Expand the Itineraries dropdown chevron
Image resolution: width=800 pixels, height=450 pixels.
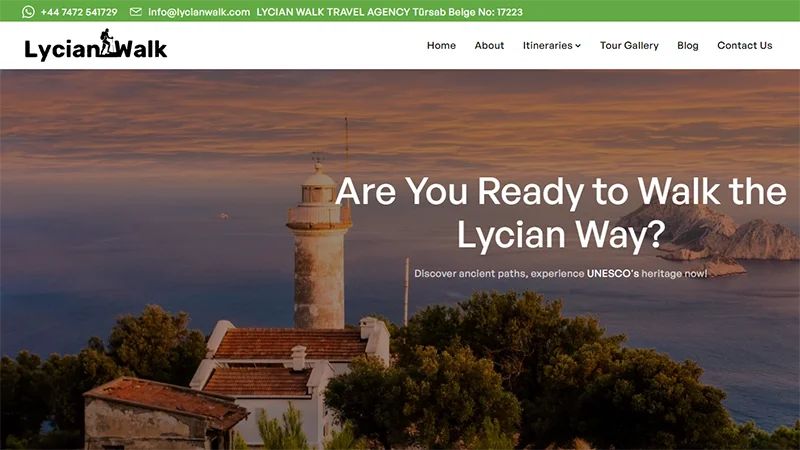[x=578, y=46]
